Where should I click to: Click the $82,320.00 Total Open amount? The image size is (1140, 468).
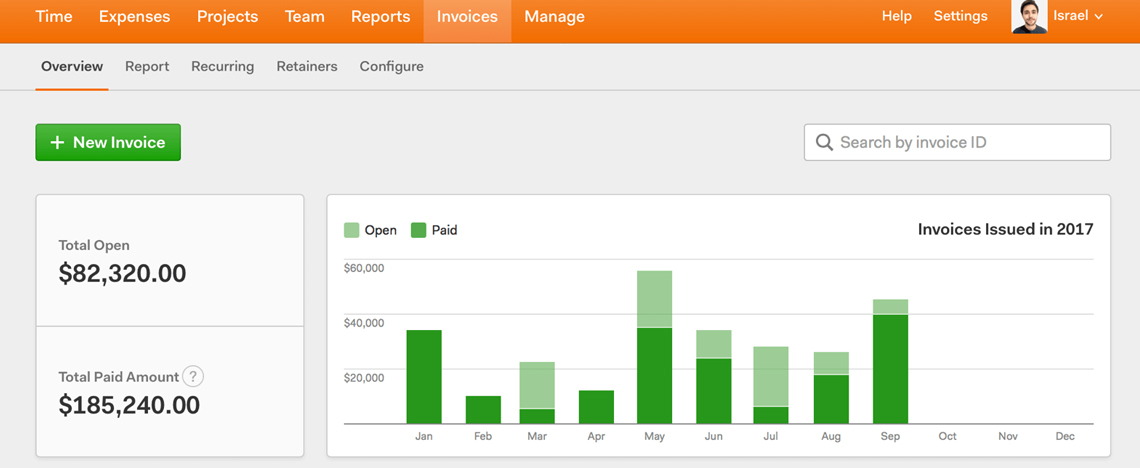click(122, 273)
